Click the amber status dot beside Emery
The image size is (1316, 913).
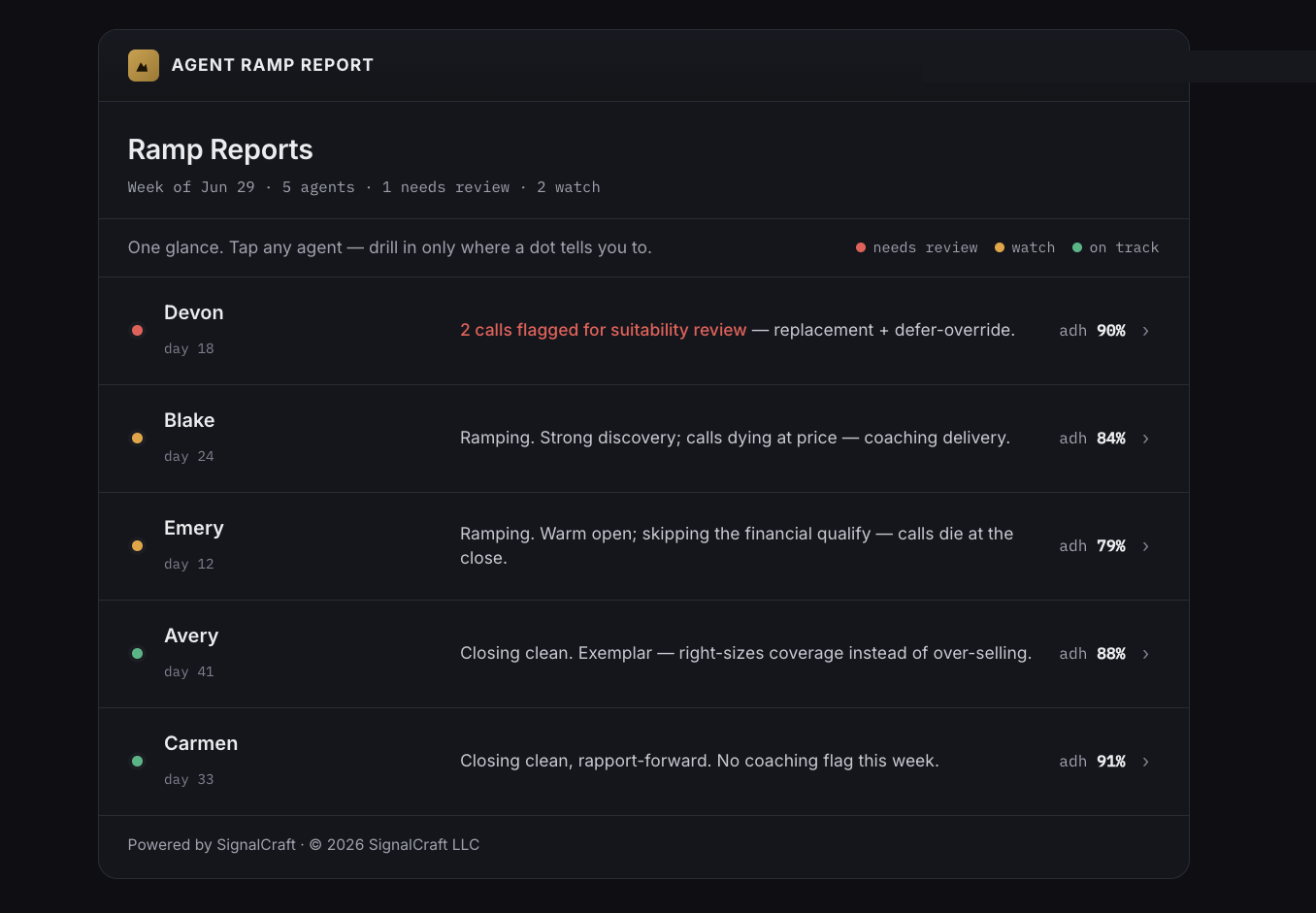pyautogui.click(x=138, y=546)
